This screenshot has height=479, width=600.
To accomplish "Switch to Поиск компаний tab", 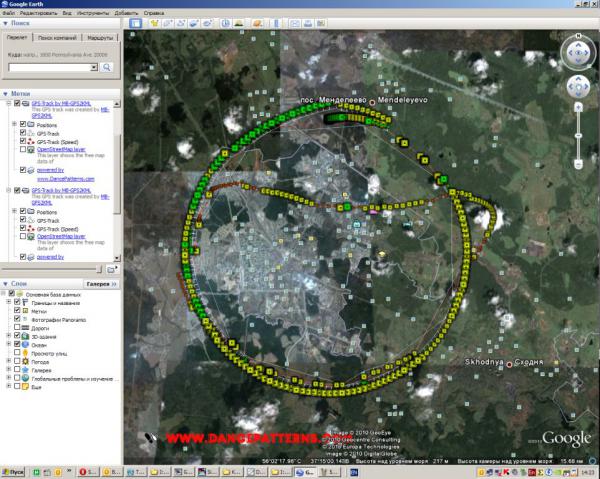I will tap(57, 38).
